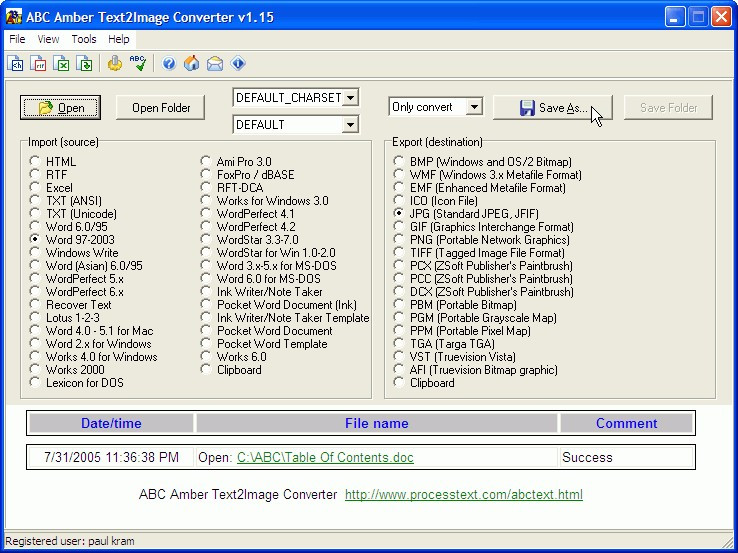Screen dimensions: 738x553
Task: Open the processtext.com/abctext.html link
Action: point(464,494)
